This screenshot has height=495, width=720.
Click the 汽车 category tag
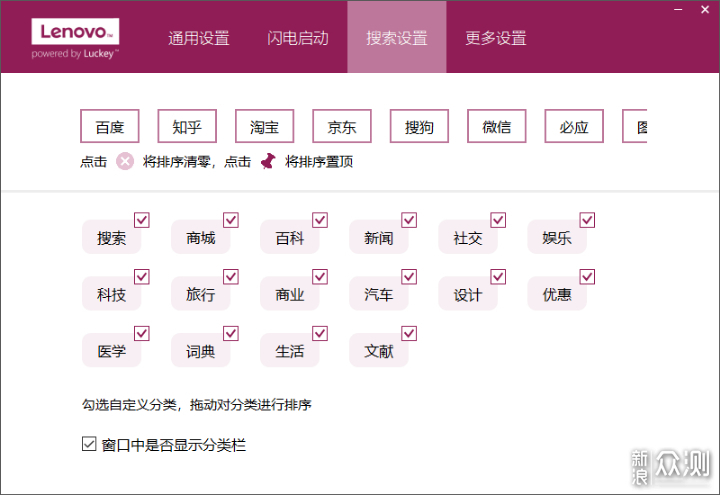coord(379,294)
